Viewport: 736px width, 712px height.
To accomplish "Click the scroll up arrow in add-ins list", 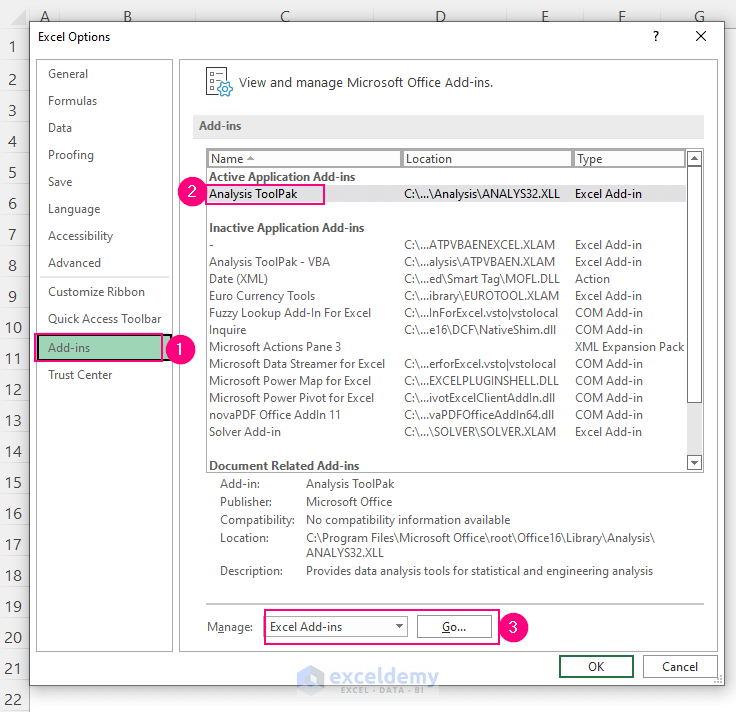I will [694, 159].
